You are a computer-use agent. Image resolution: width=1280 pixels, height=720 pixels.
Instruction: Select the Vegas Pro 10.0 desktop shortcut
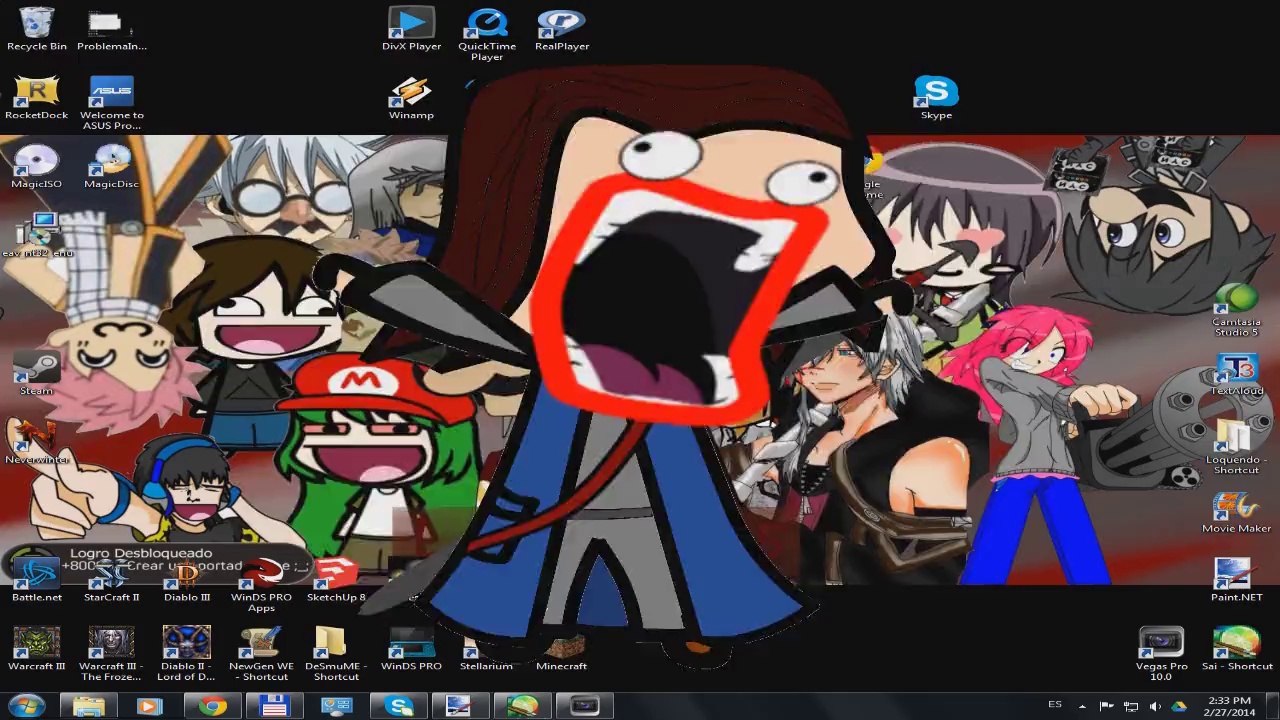(1161, 654)
